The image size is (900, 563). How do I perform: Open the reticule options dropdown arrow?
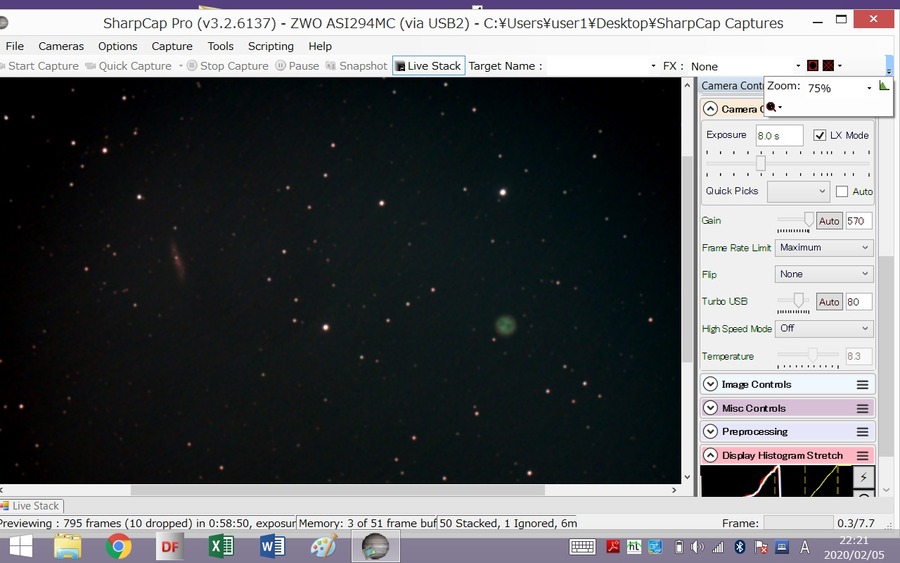click(x=840, y=66)
